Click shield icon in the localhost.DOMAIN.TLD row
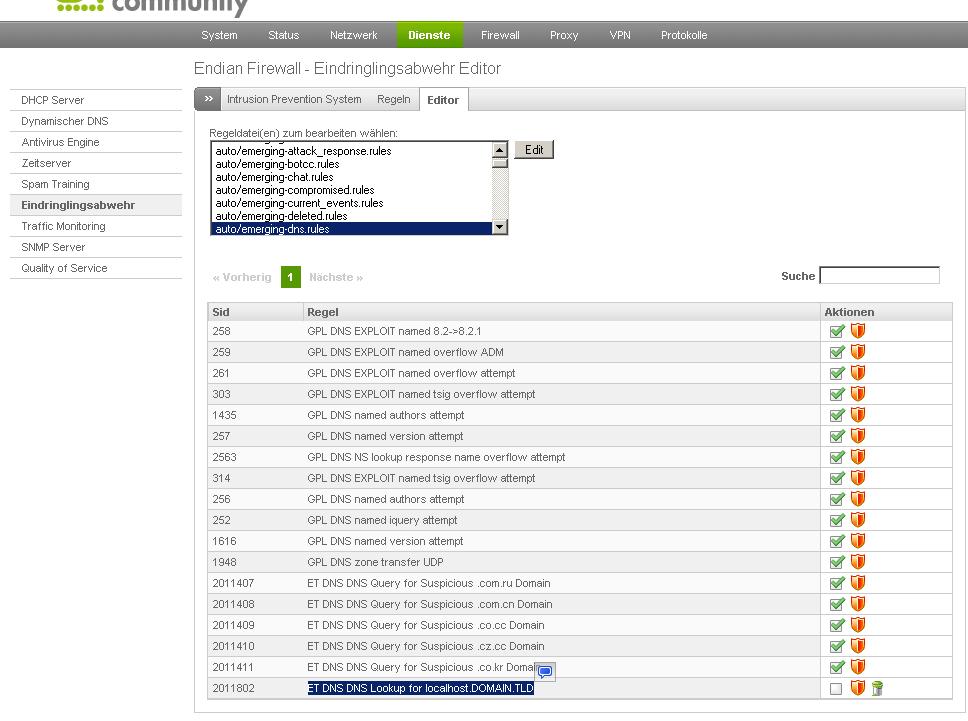Viewport: 968px width, 721px height. click(x=857, y=688)
